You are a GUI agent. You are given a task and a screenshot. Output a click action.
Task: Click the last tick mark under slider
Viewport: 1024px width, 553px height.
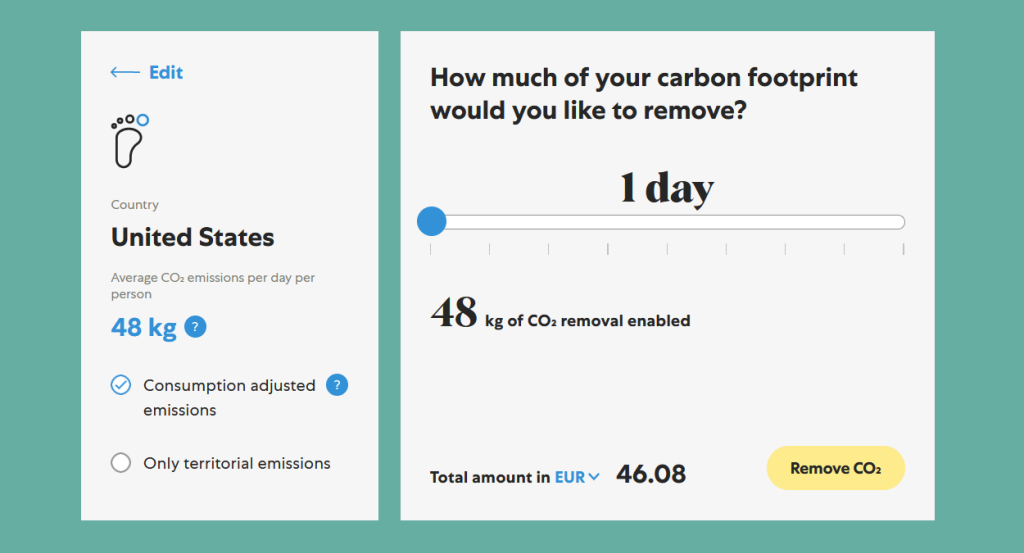click(x=903, y=249)
